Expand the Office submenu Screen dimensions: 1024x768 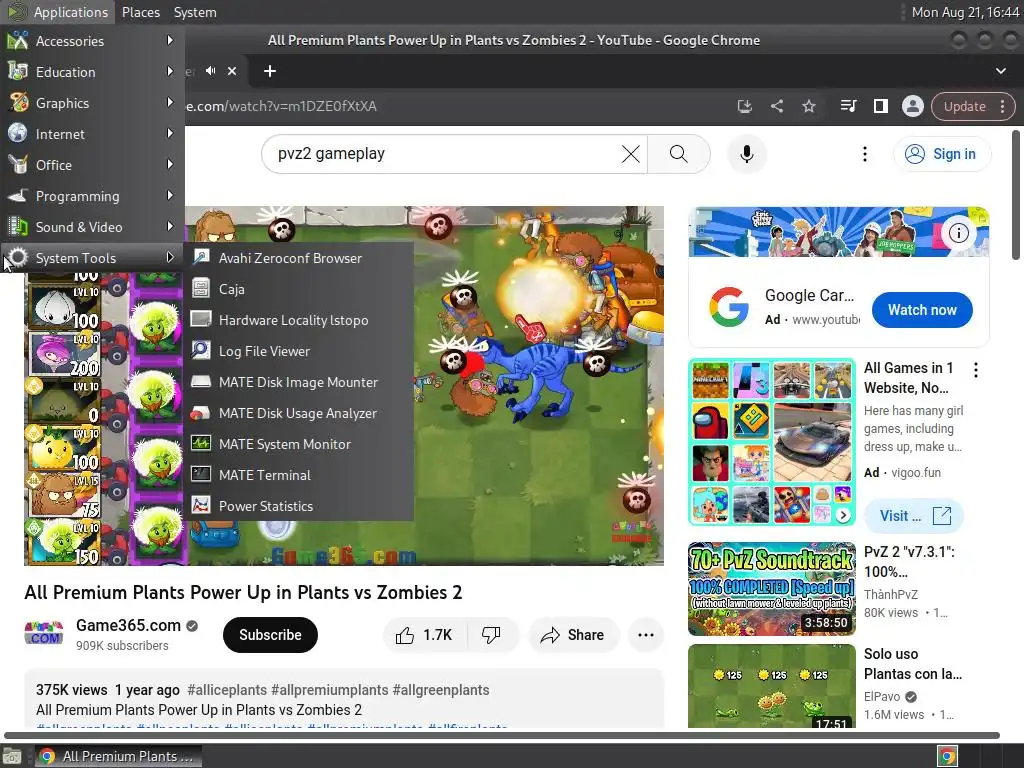tap(92, 165)
